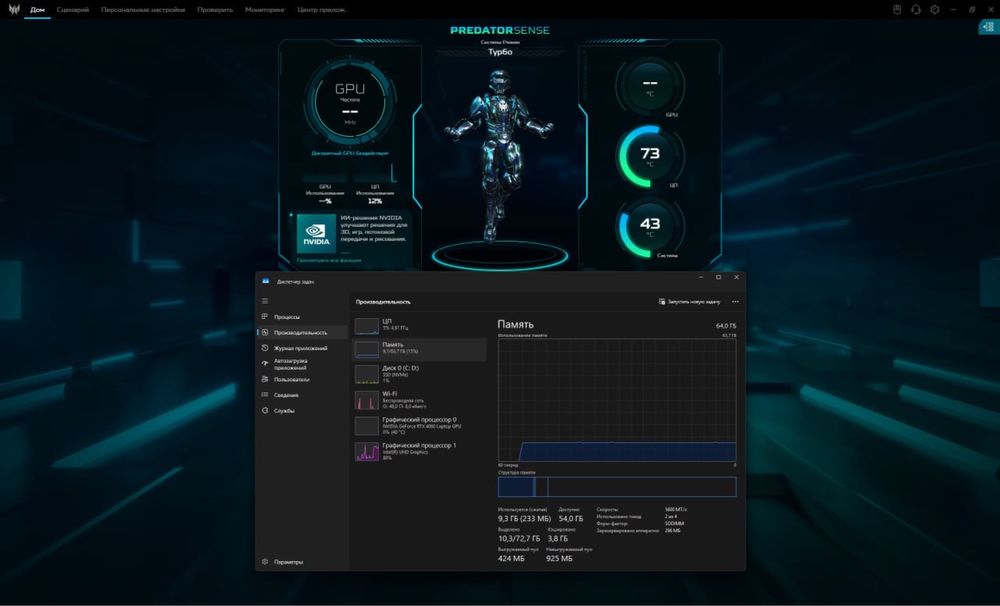Click the Дискретный GPU status text
1000x606 pixels.
[350, 153]
